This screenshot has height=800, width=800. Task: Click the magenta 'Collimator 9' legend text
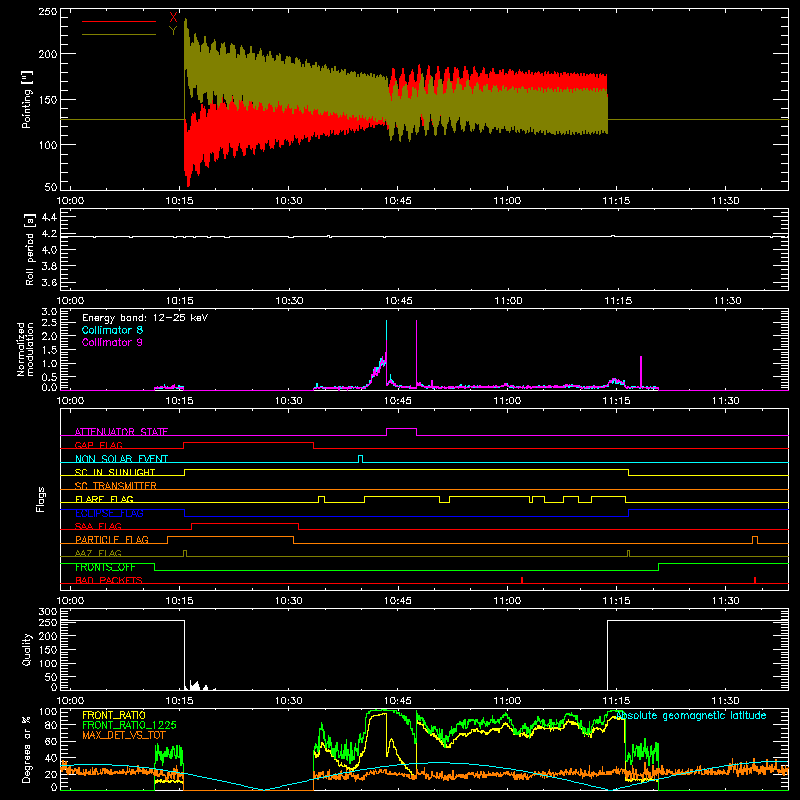pos(112,342)
